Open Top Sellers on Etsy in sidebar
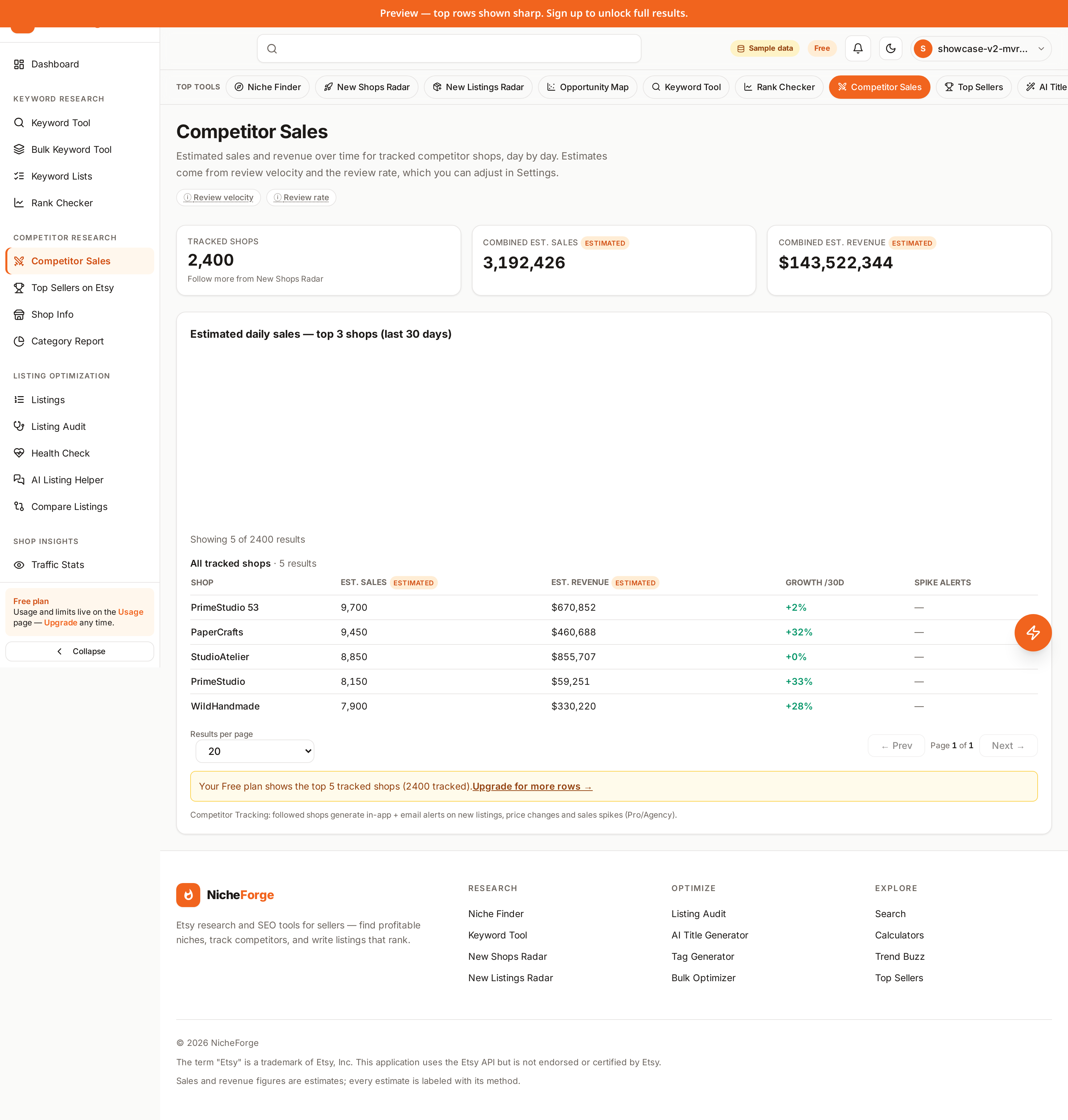Screen dimensions: 1068x1120 (x=80, y=288)
